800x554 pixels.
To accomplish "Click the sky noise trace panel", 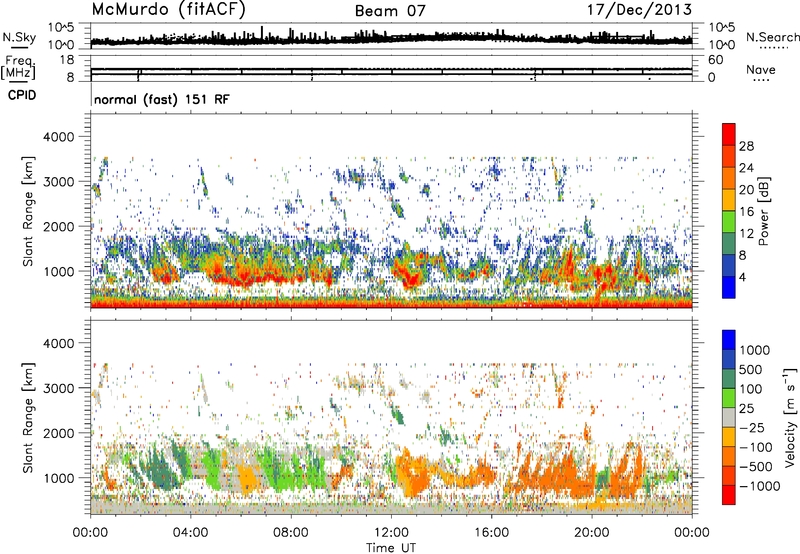I will 391,36.
